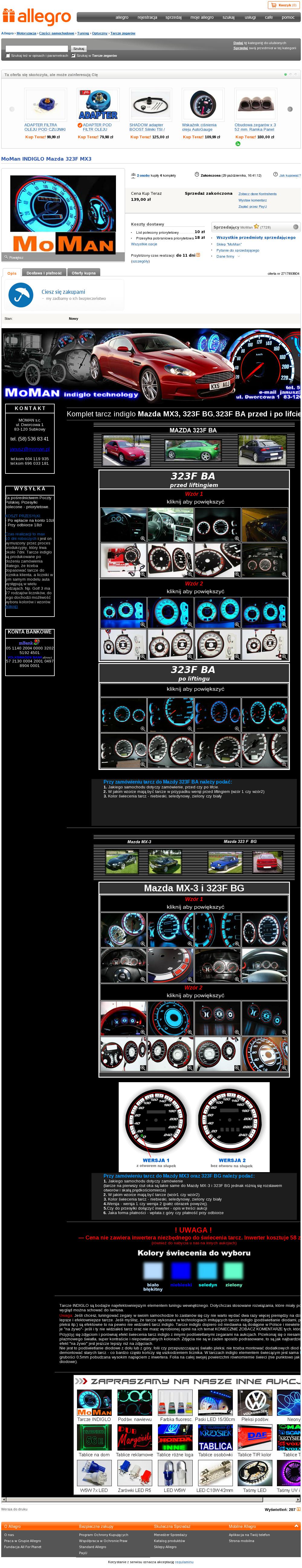Expand the 'Dane firmy' dropdown
Viewport: 302px width, 1568px height.
pos(228,256)
